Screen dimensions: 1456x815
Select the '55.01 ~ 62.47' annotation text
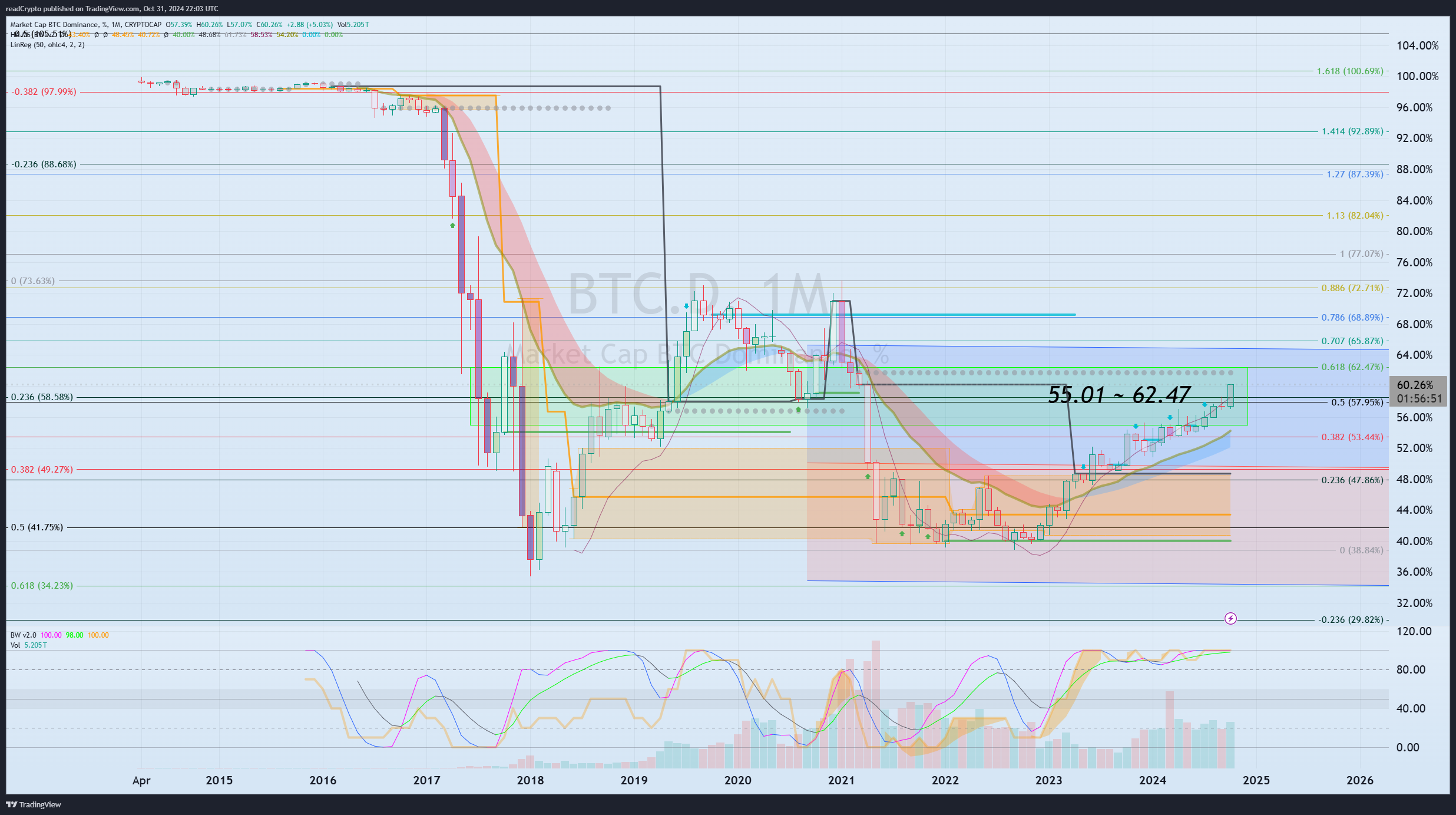1119,395
